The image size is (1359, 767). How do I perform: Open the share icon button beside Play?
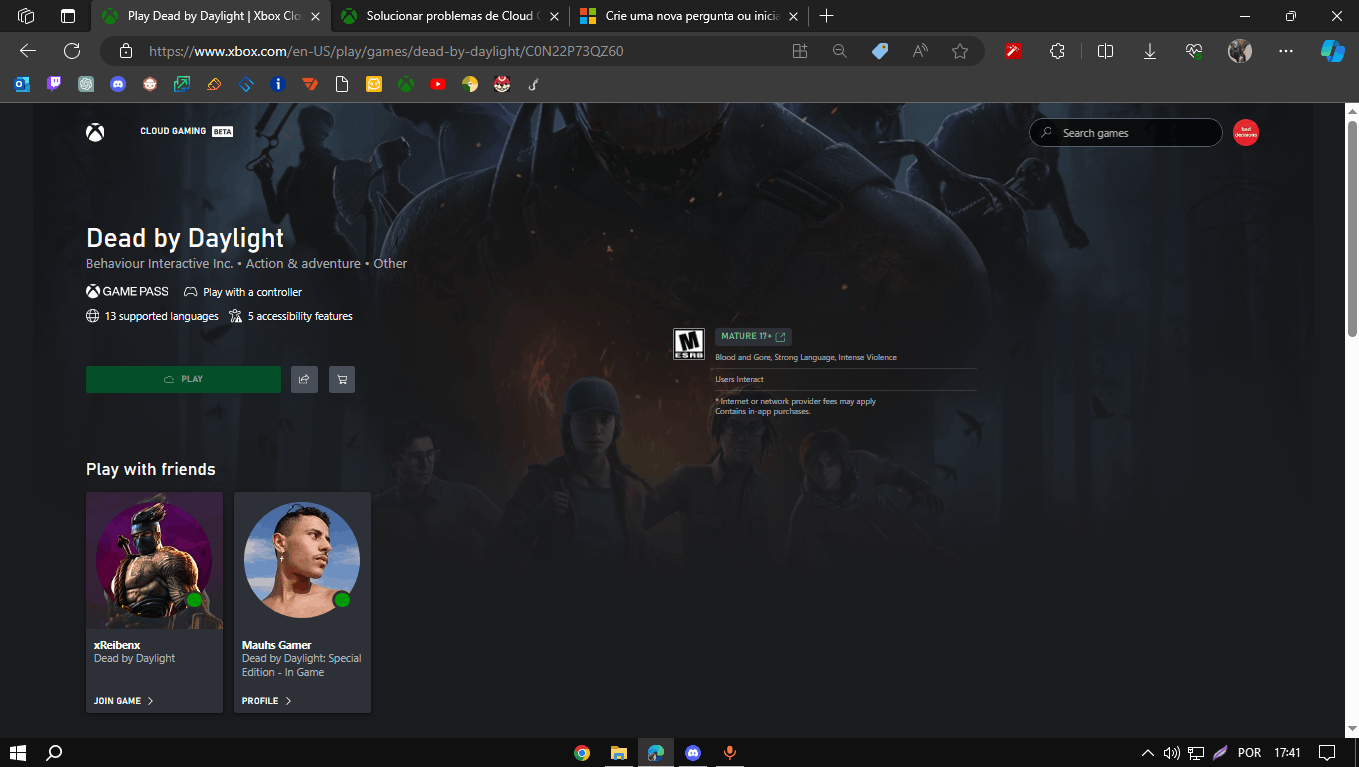tap(304, 379)
